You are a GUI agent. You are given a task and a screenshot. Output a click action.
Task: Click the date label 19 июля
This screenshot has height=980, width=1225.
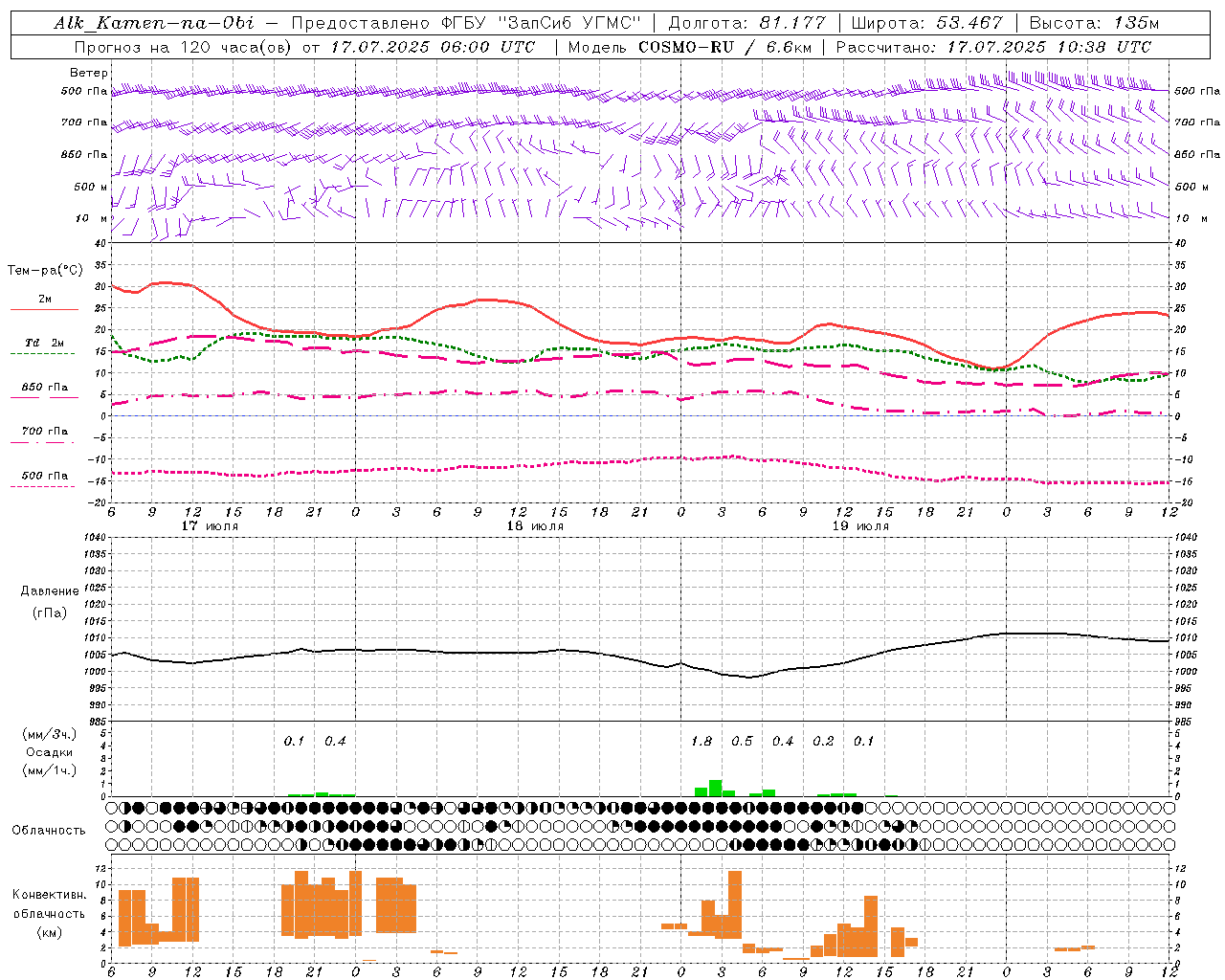860,526
